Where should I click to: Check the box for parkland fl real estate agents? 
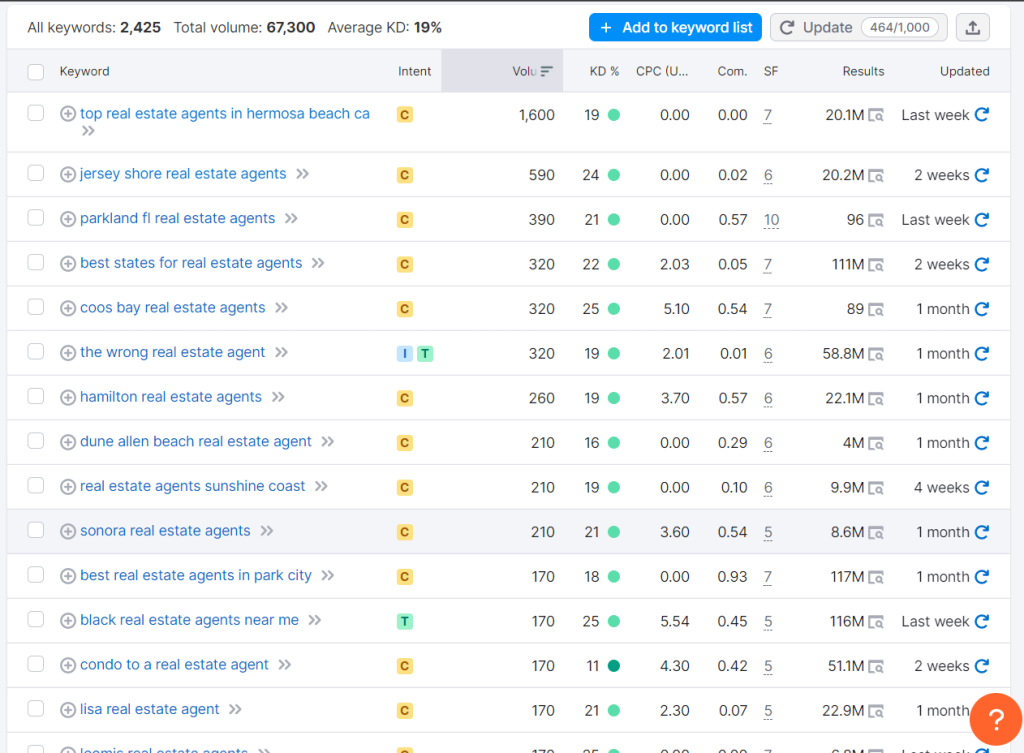(36, 218)
